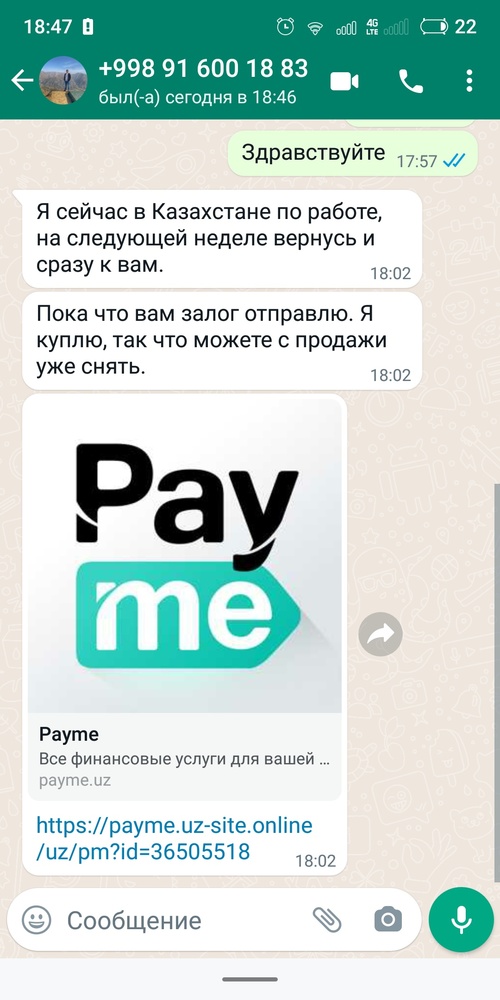This screenshot has height=1000, width=500.
Task: Select the Здравствуйте sent message
Action: click(353, 154)
